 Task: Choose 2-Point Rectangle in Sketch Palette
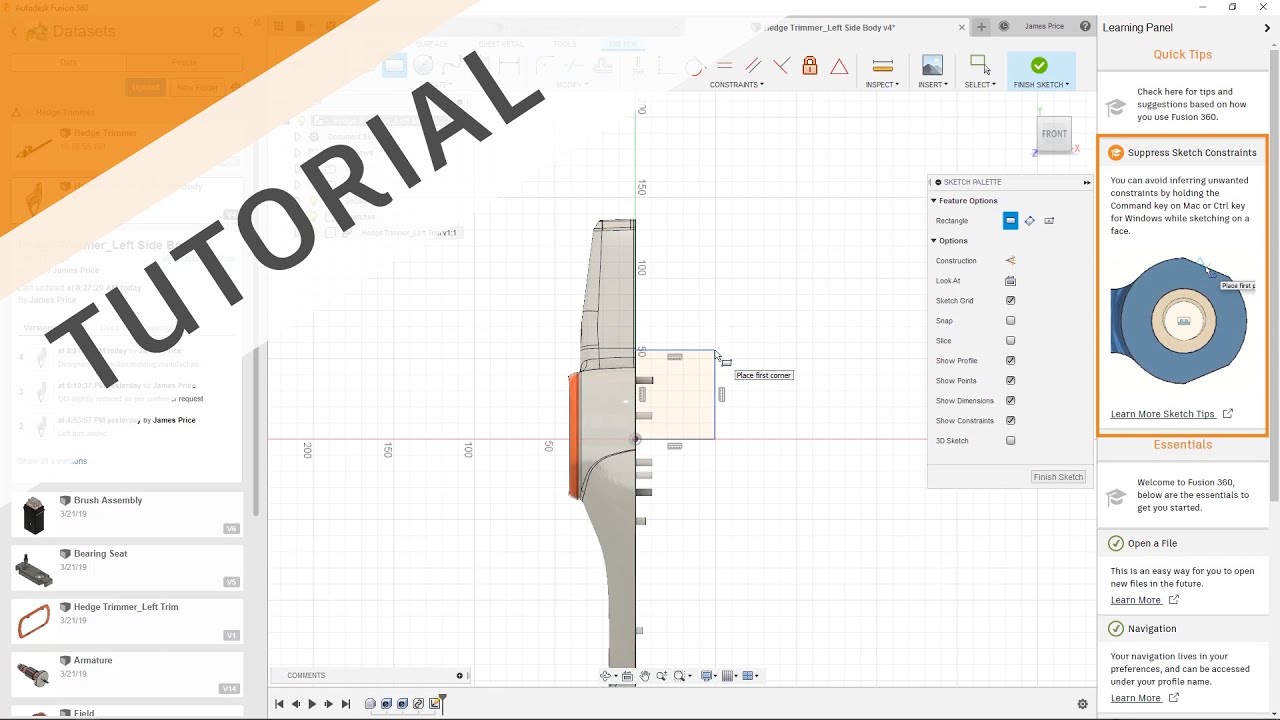[x=1010, y=221]
